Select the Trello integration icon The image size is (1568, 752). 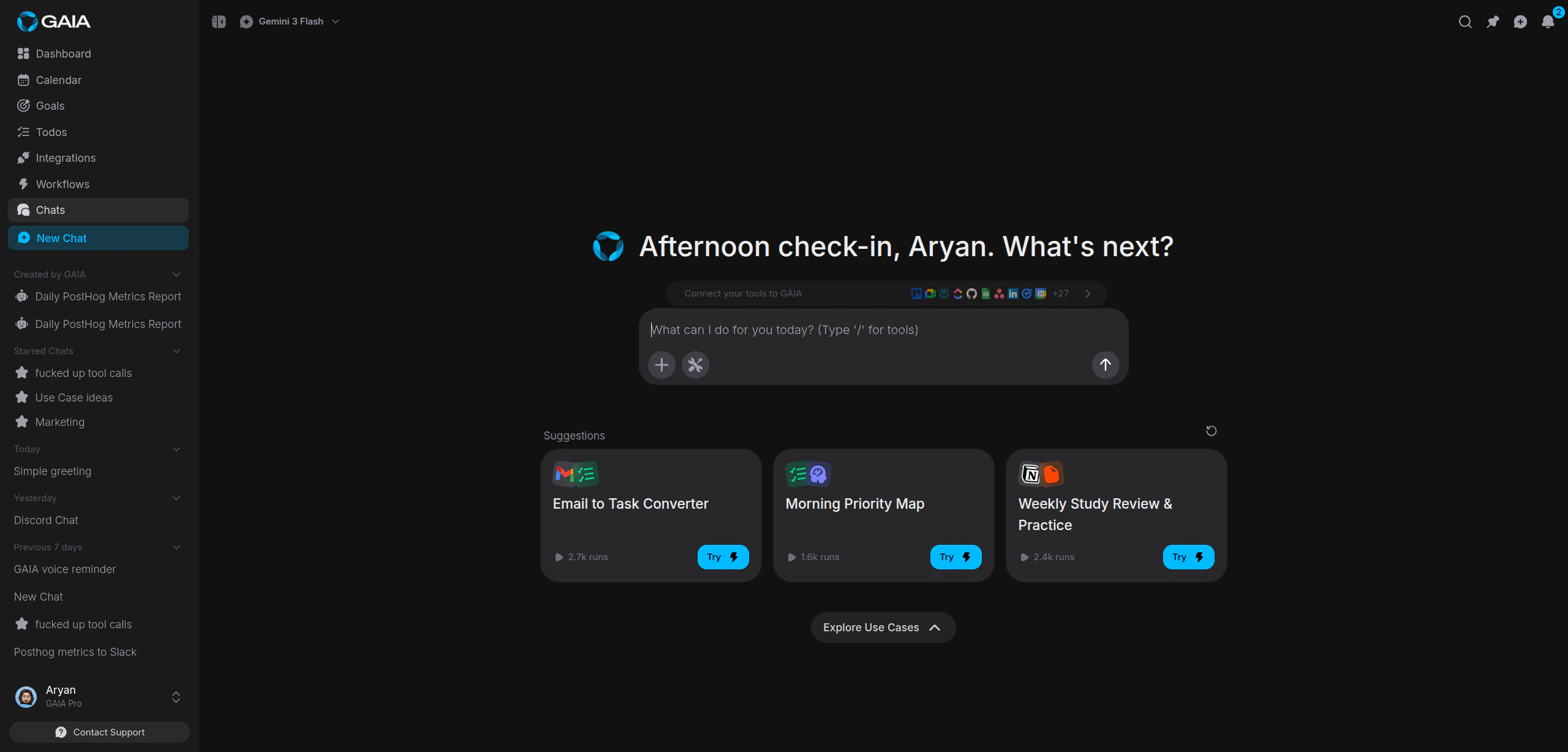916,294
